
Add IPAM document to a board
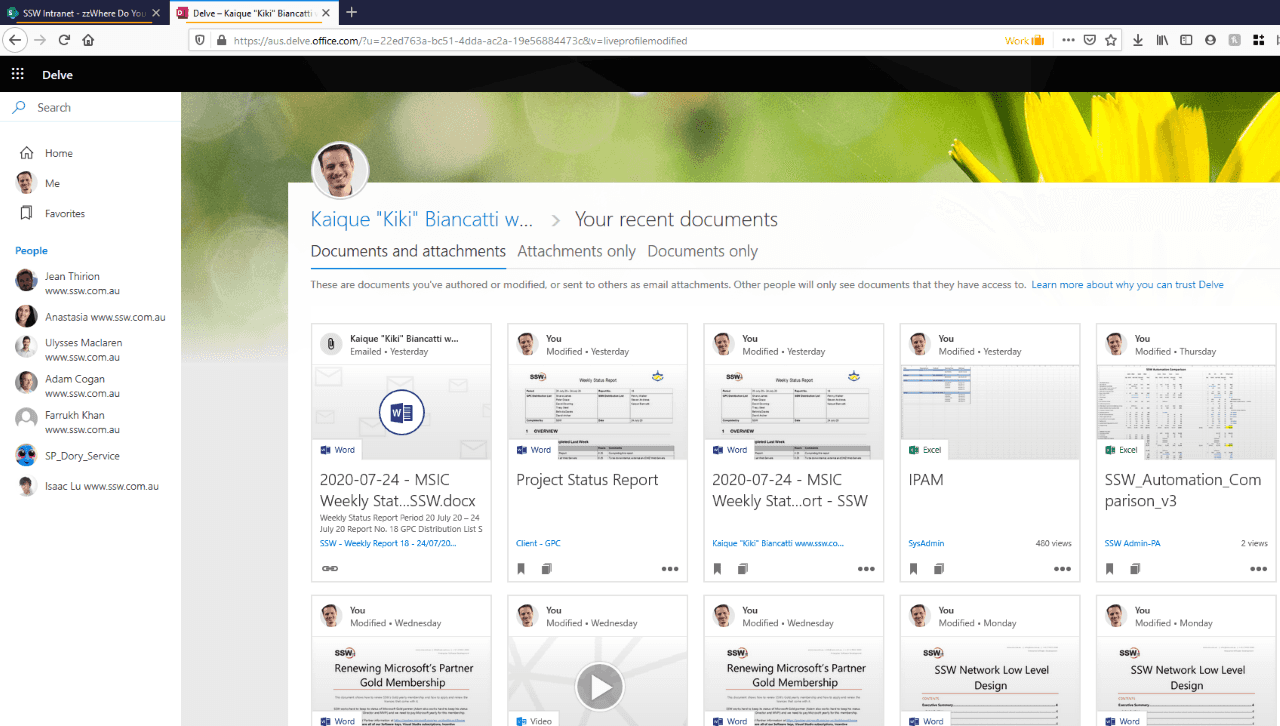tap(938, 569)
